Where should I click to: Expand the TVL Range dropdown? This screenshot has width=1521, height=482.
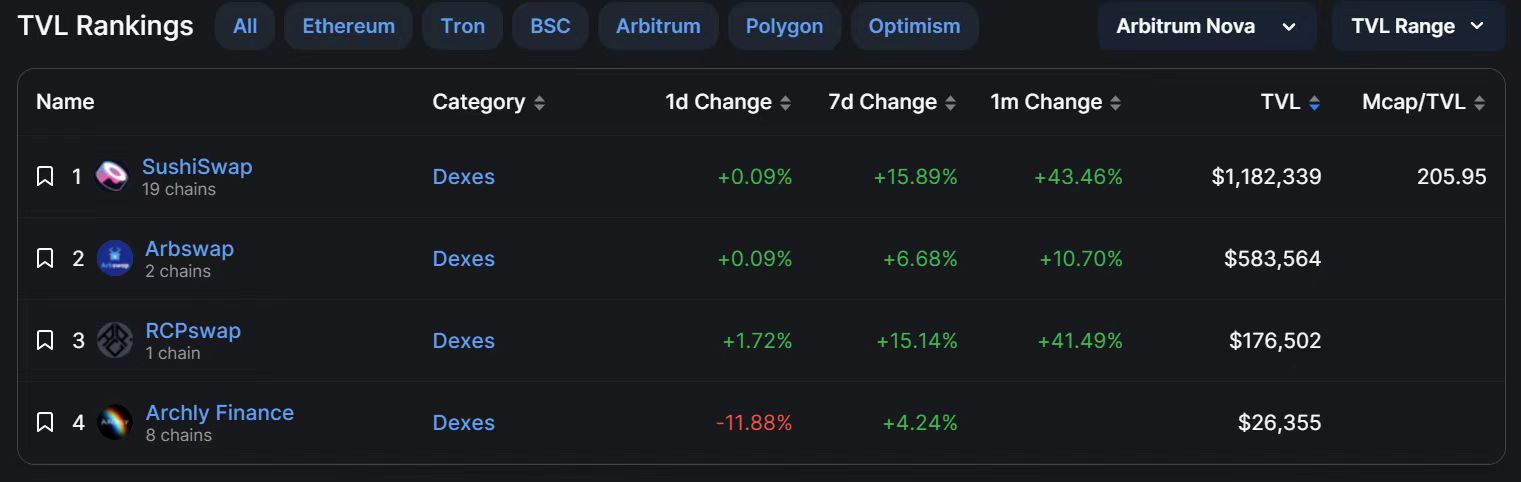tap(1417, 26)
